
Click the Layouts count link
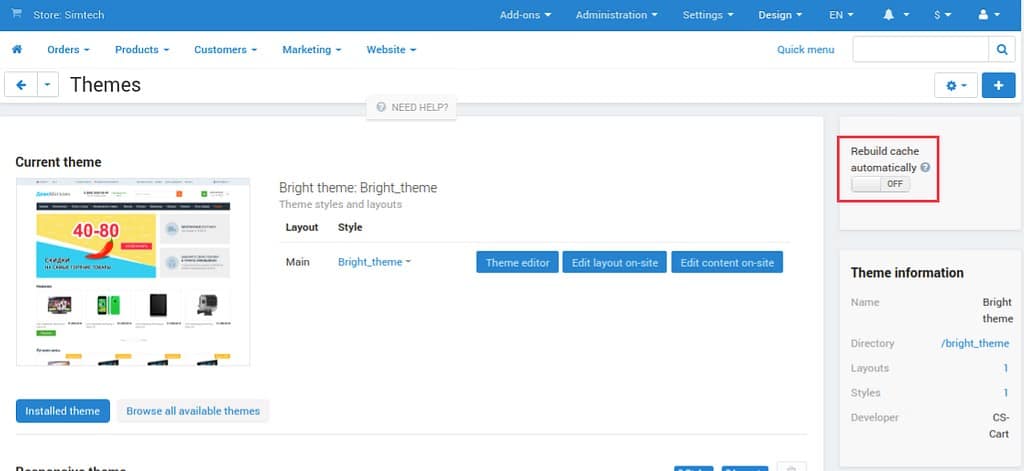1006,368
